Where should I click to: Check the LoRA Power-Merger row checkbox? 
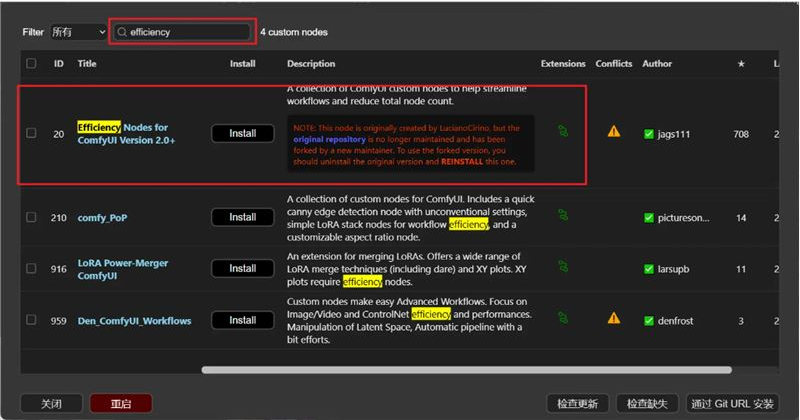(x=31, y=268)
